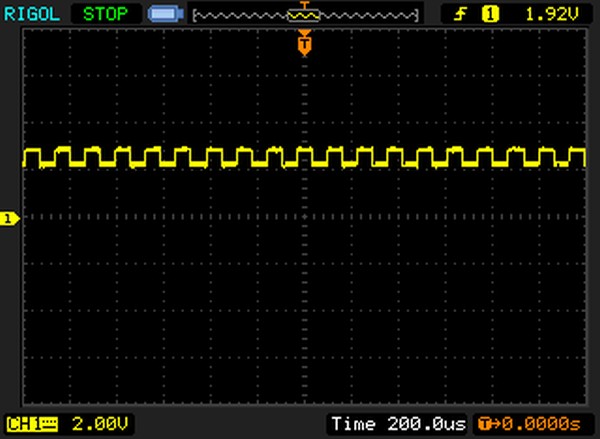The height and width of the screenshot is (439, 600).
Task: Click the channel 1 ground level marker
Action: (10, 218)
